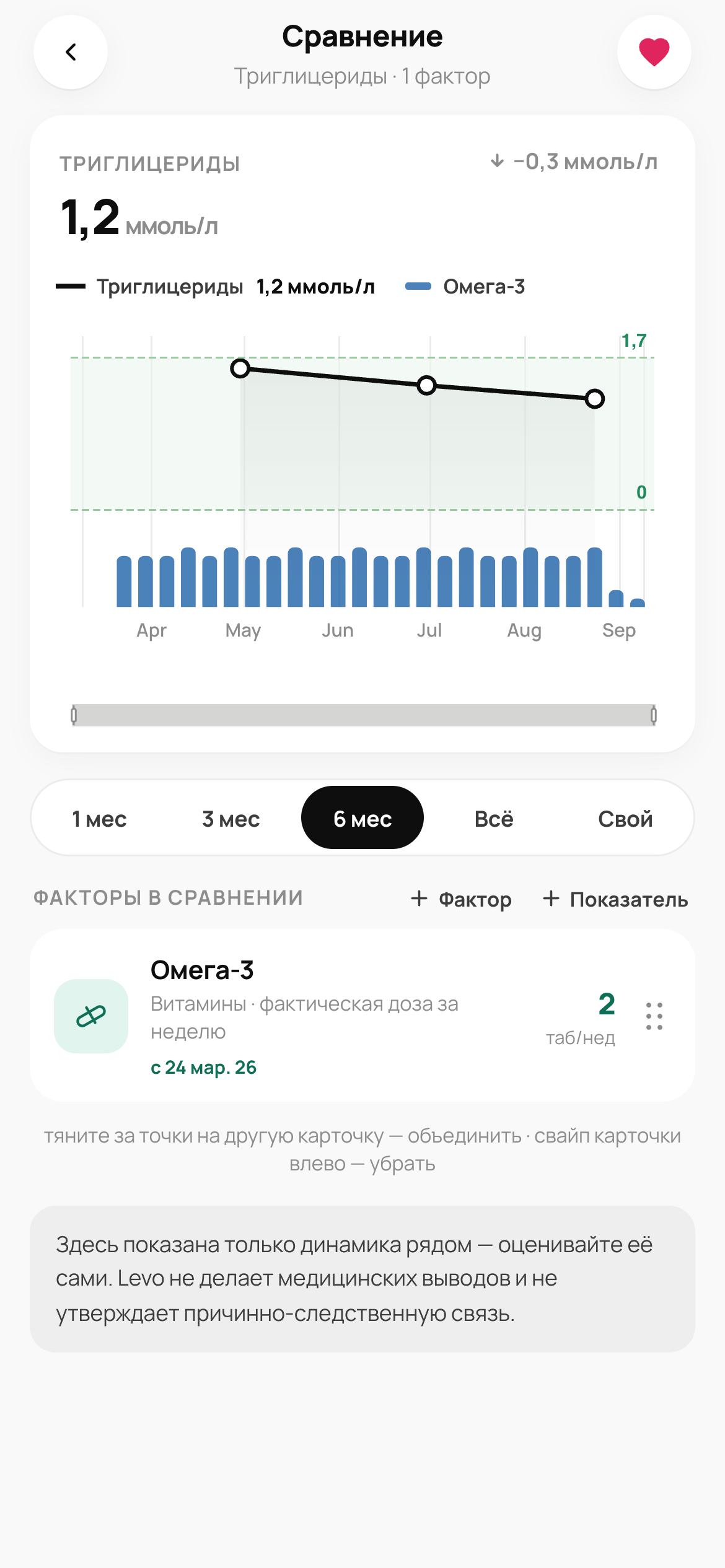Click the −0,3 ммоль/л change indicator
725x1568 pixels.
[x=574, y=162]
